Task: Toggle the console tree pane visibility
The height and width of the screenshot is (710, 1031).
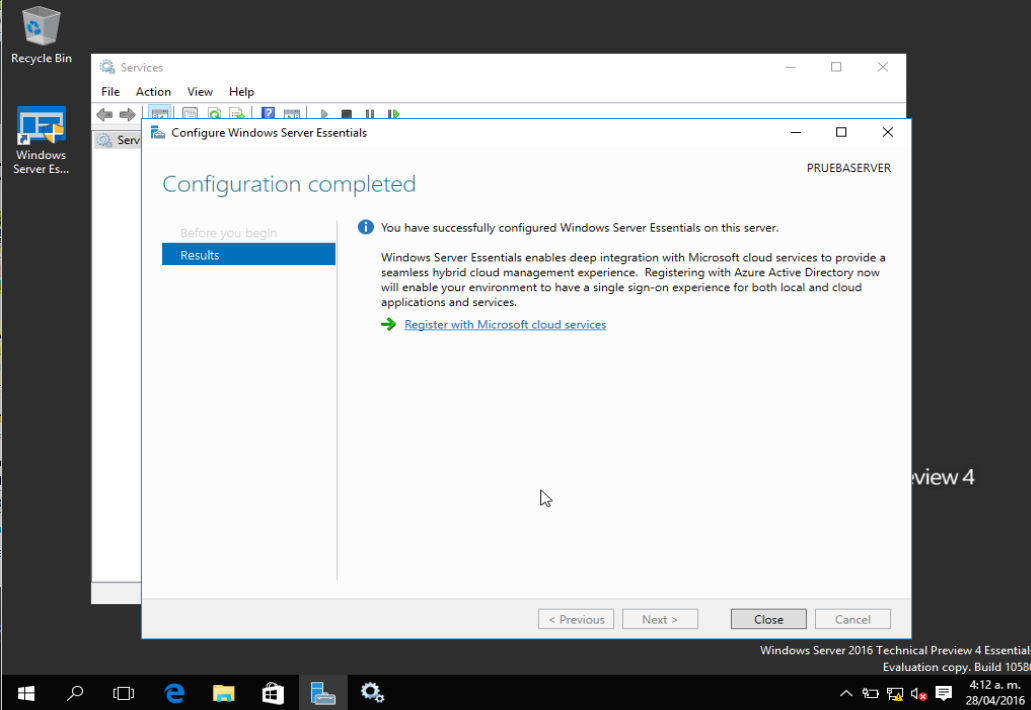Action: point(160,113)
